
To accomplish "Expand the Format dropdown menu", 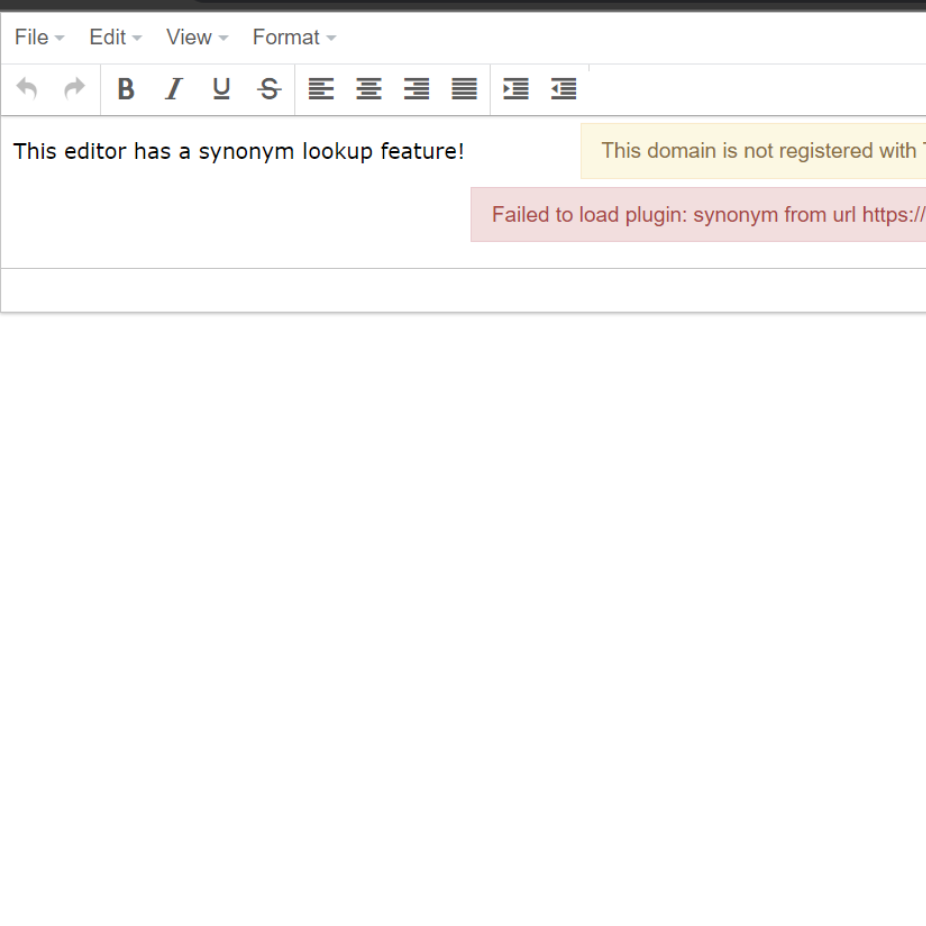I will point(294,37).
